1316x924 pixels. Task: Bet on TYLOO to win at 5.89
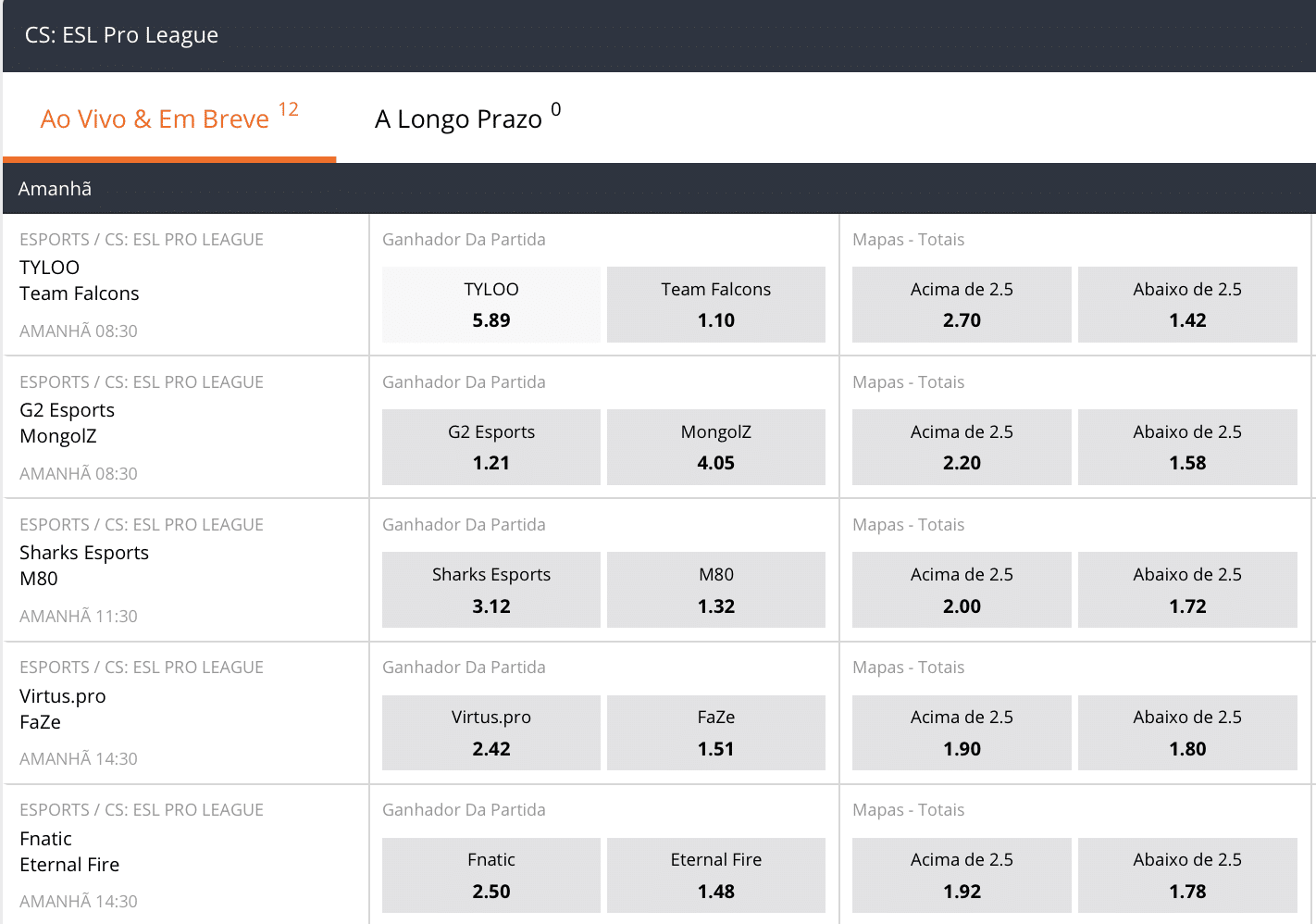click(x=491, y=305)
